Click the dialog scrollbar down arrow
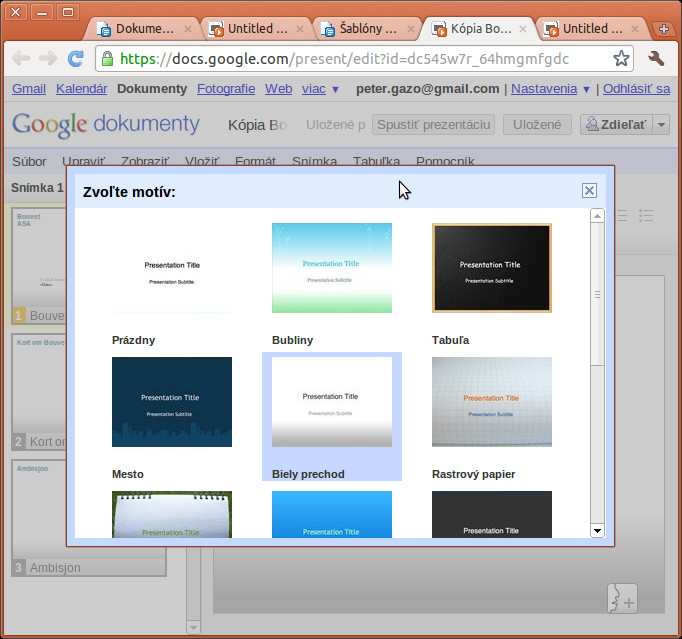 (x=598, y=530)
